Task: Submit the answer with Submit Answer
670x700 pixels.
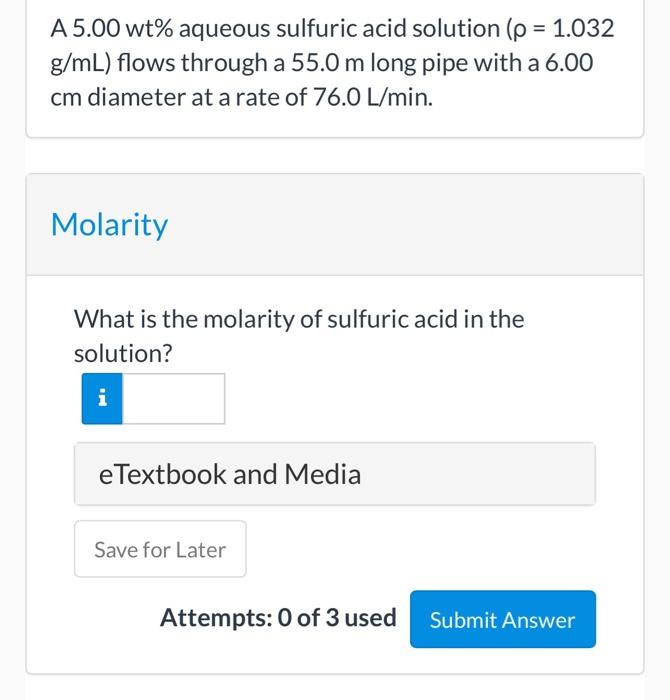Action: click(502, 619)
